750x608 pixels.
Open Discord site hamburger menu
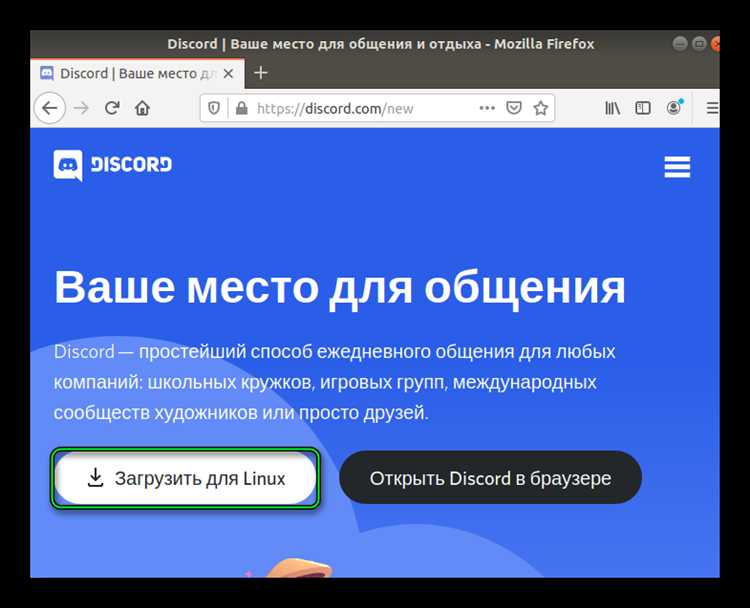(677, 166)
